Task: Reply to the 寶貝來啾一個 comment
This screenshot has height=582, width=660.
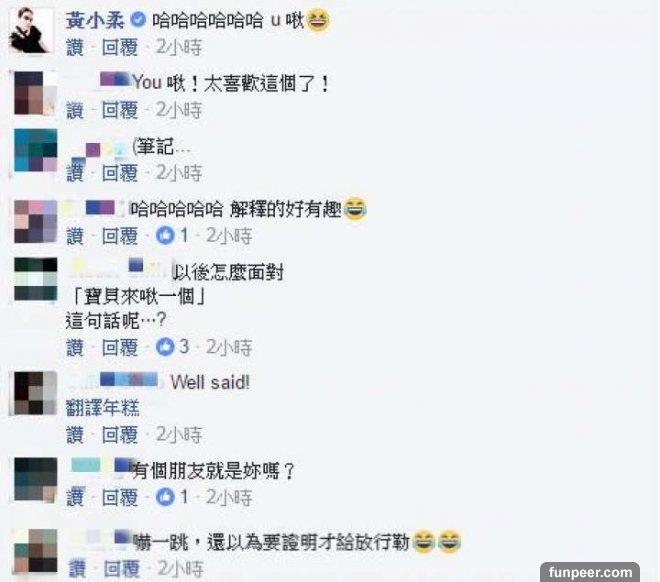Action: pyautogui.click(x=120, y=347)
